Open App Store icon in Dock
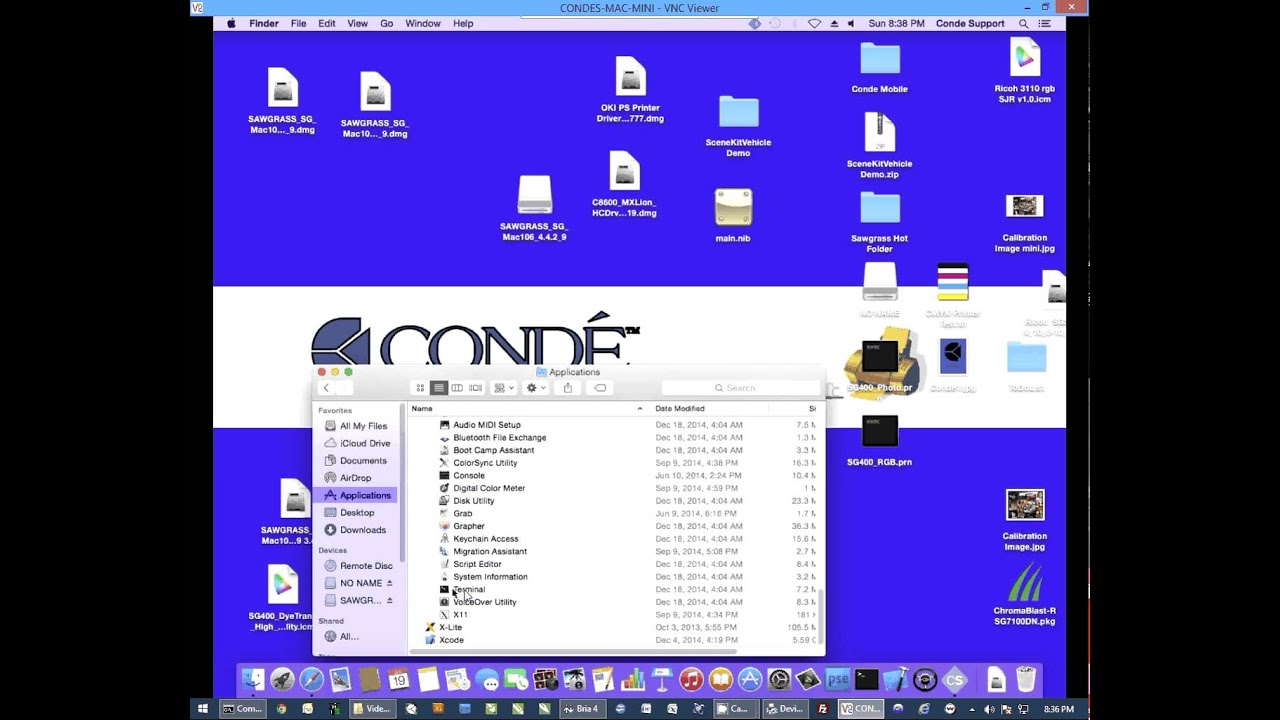 (x=749, y=680)
